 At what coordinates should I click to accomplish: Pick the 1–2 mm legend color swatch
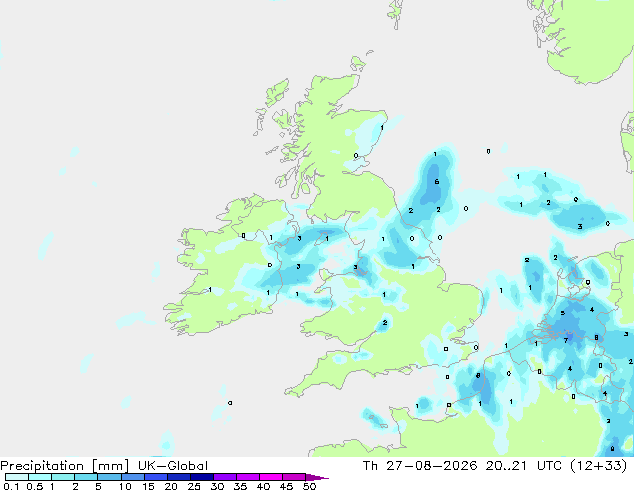(x=63, y=477)
